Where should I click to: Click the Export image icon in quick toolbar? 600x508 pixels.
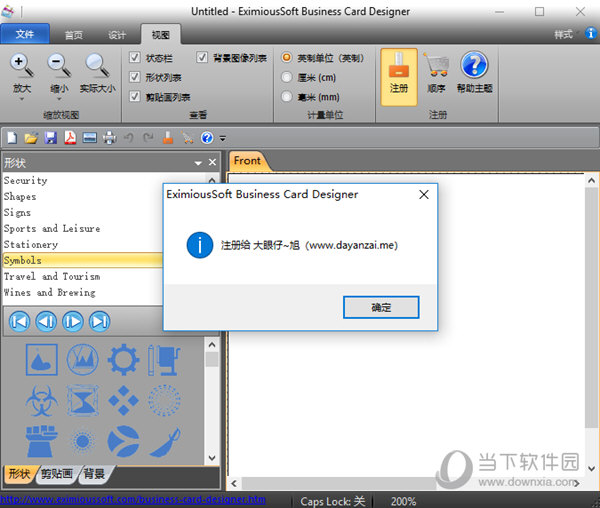coord(90,138)
